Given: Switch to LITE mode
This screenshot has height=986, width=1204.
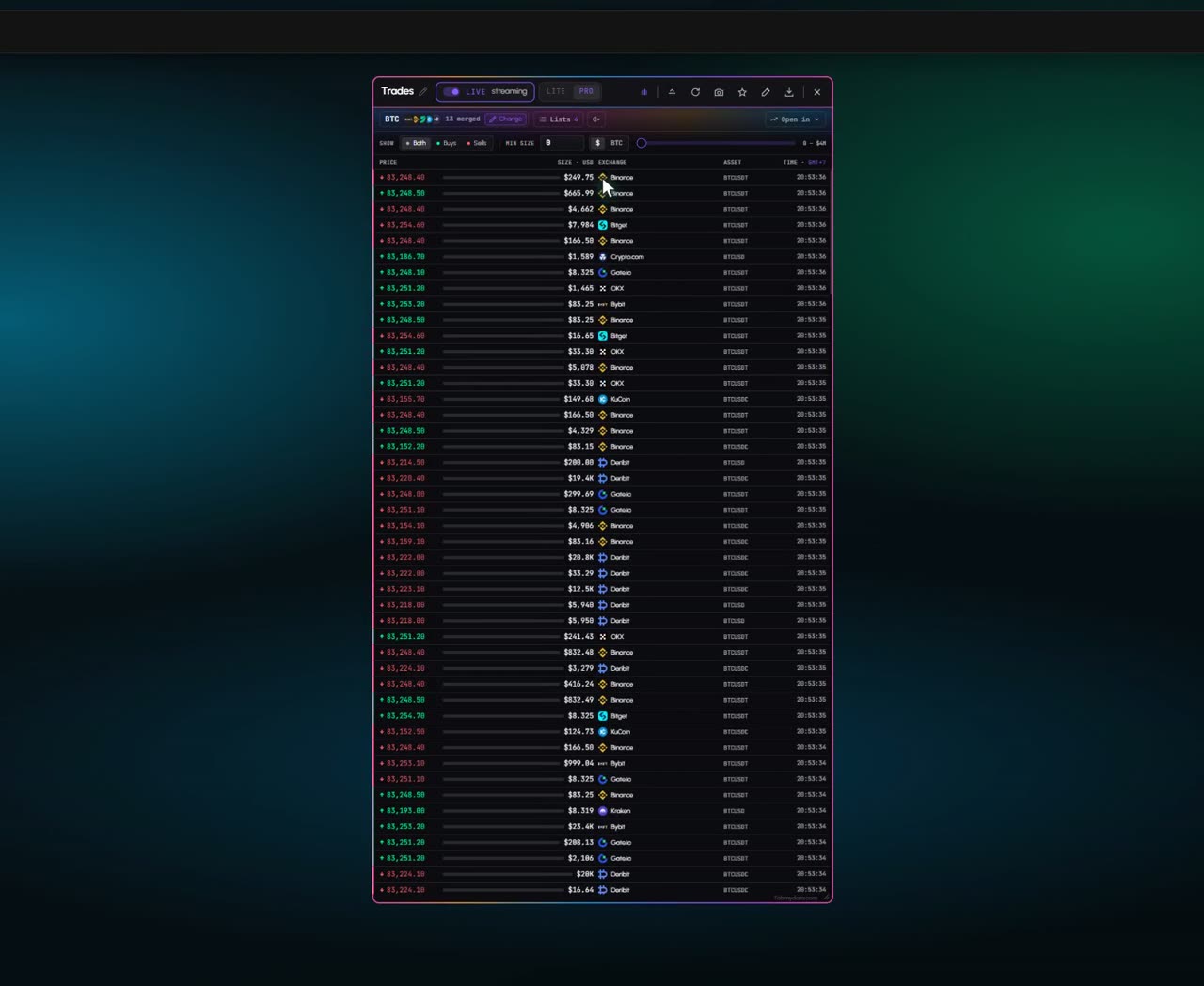Looking at the screenshot, I should (556, 92).
